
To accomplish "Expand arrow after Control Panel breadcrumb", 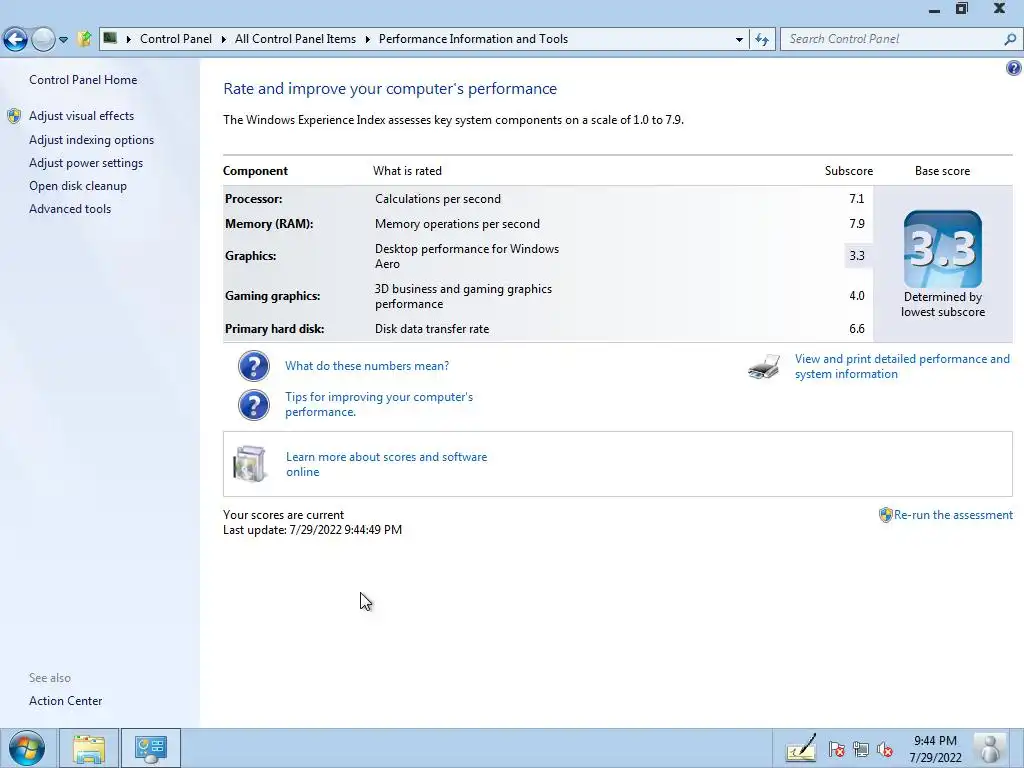I will coord(223,39).
